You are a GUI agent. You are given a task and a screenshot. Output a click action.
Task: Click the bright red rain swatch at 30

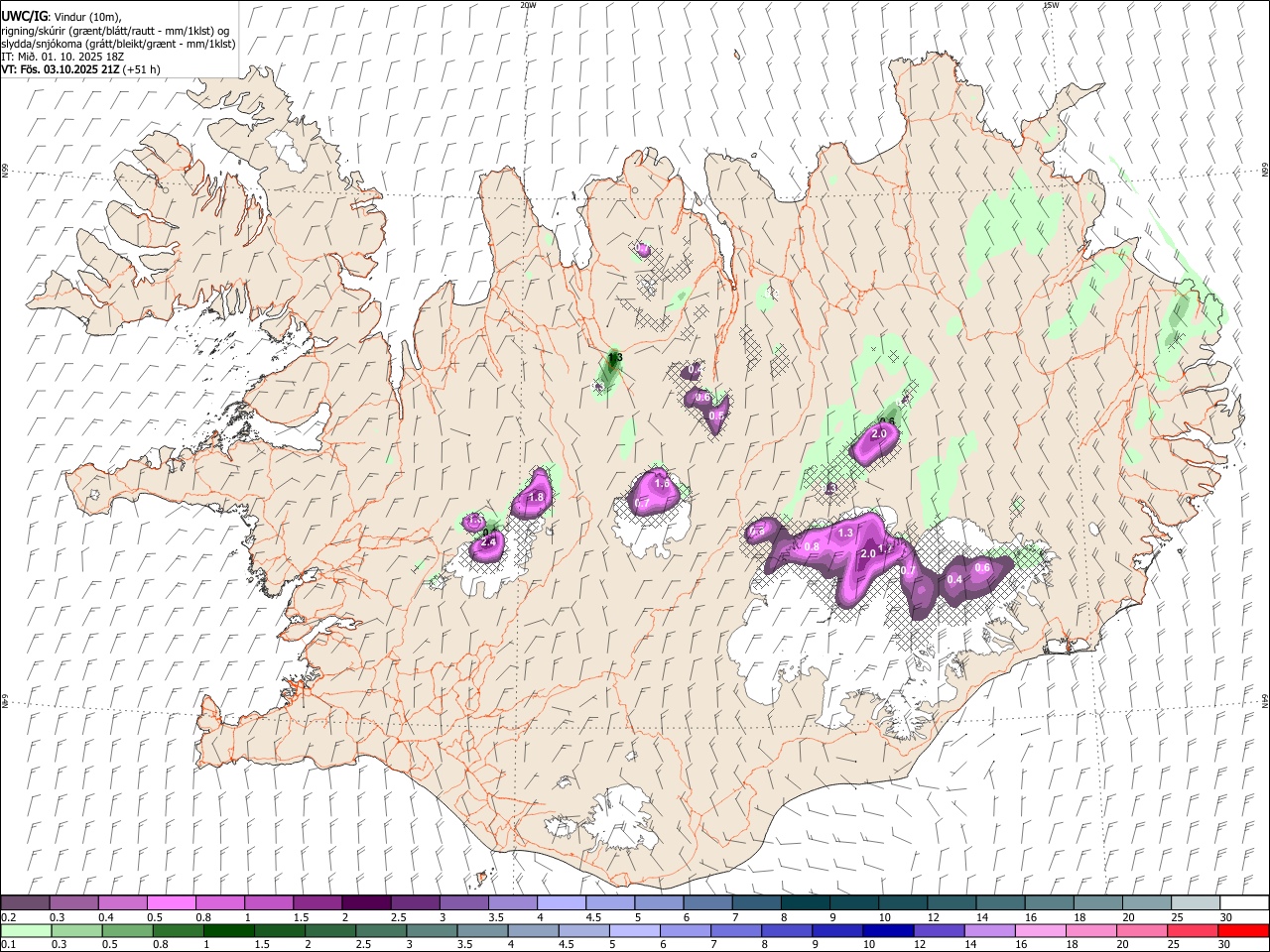[1243, 931]
